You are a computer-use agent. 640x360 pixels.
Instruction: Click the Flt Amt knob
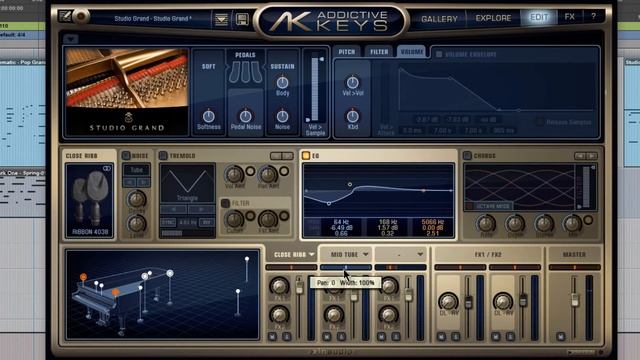[x=268, y=219]
